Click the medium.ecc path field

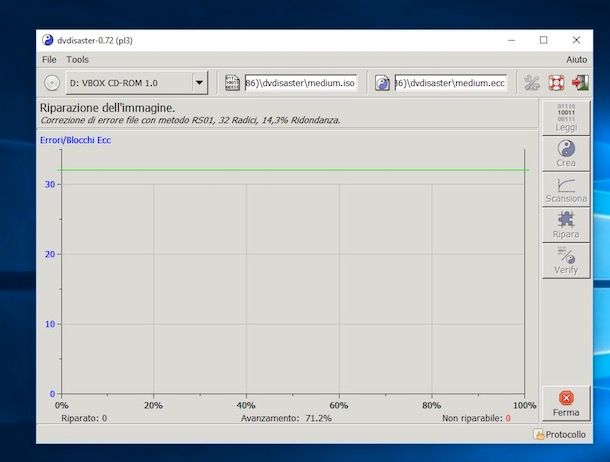pyautogui.click(x=451, y=83)
